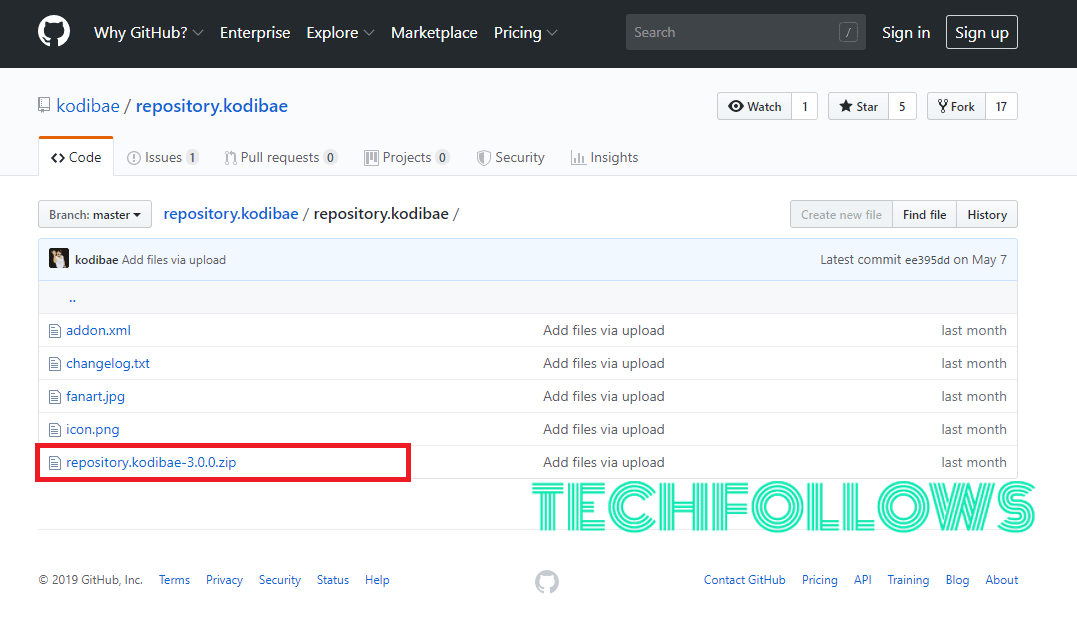Click the Watch button
The height and width of the screenshot is (627, 1077).
[x=754, y=106]
